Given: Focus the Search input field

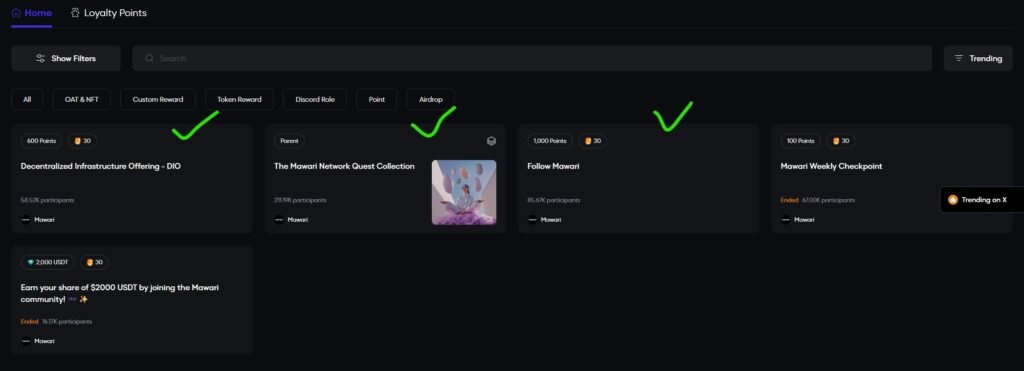Looking at the screenshot, I should 532,58.
